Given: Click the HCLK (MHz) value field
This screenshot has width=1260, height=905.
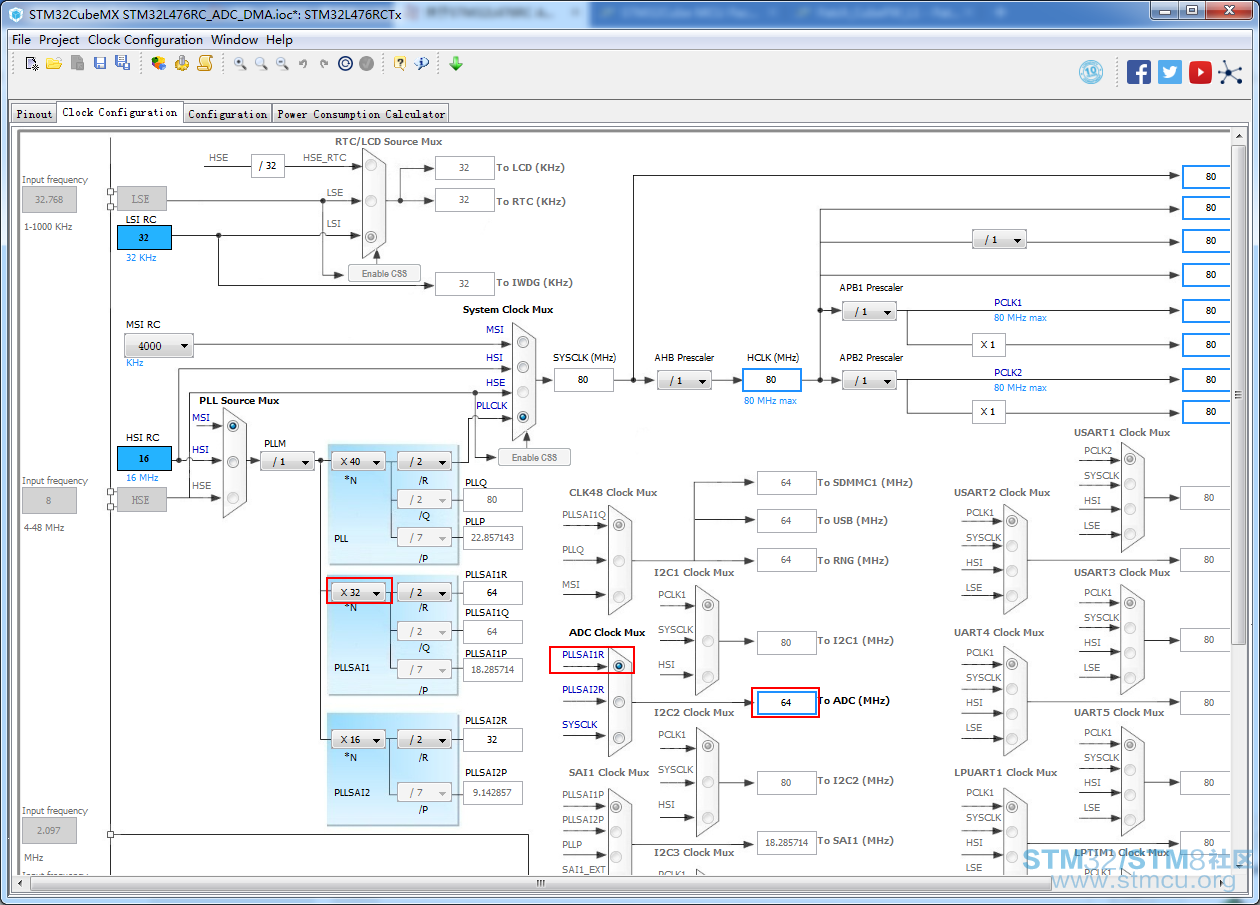Looking at the screenshot, I should pyautogui.click(x=771, y=380).
